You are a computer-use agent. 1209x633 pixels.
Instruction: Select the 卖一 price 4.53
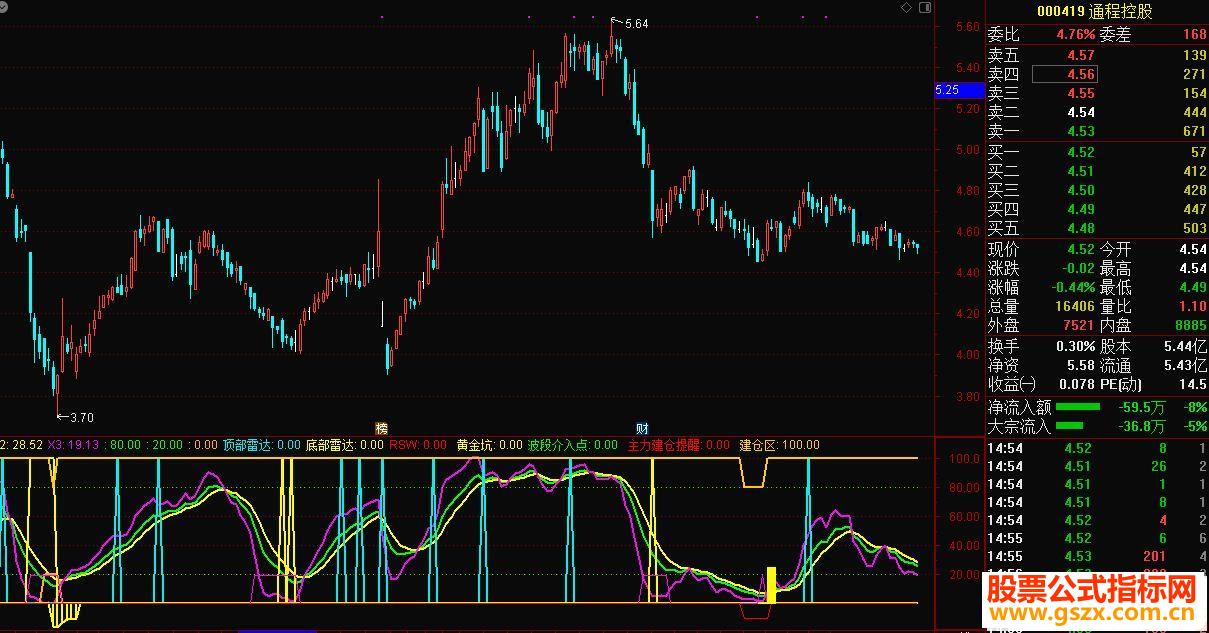[1080, 131]
